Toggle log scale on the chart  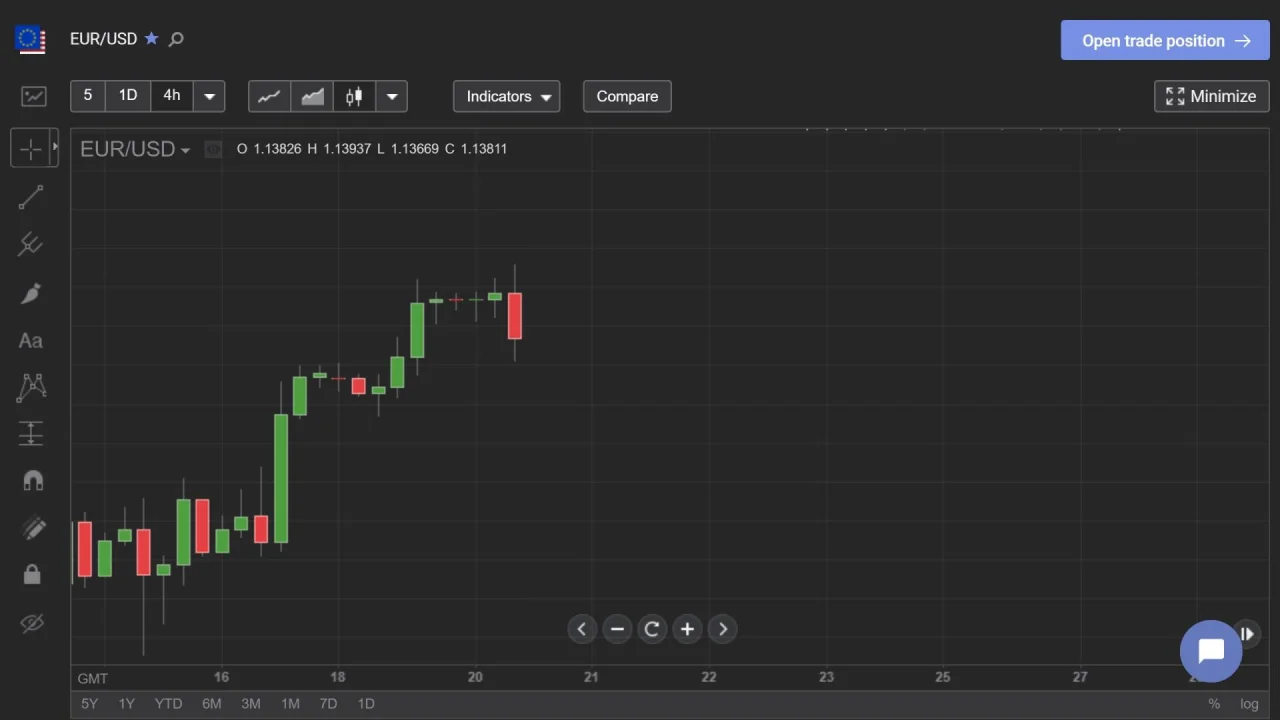click(x=1249, y=704)
